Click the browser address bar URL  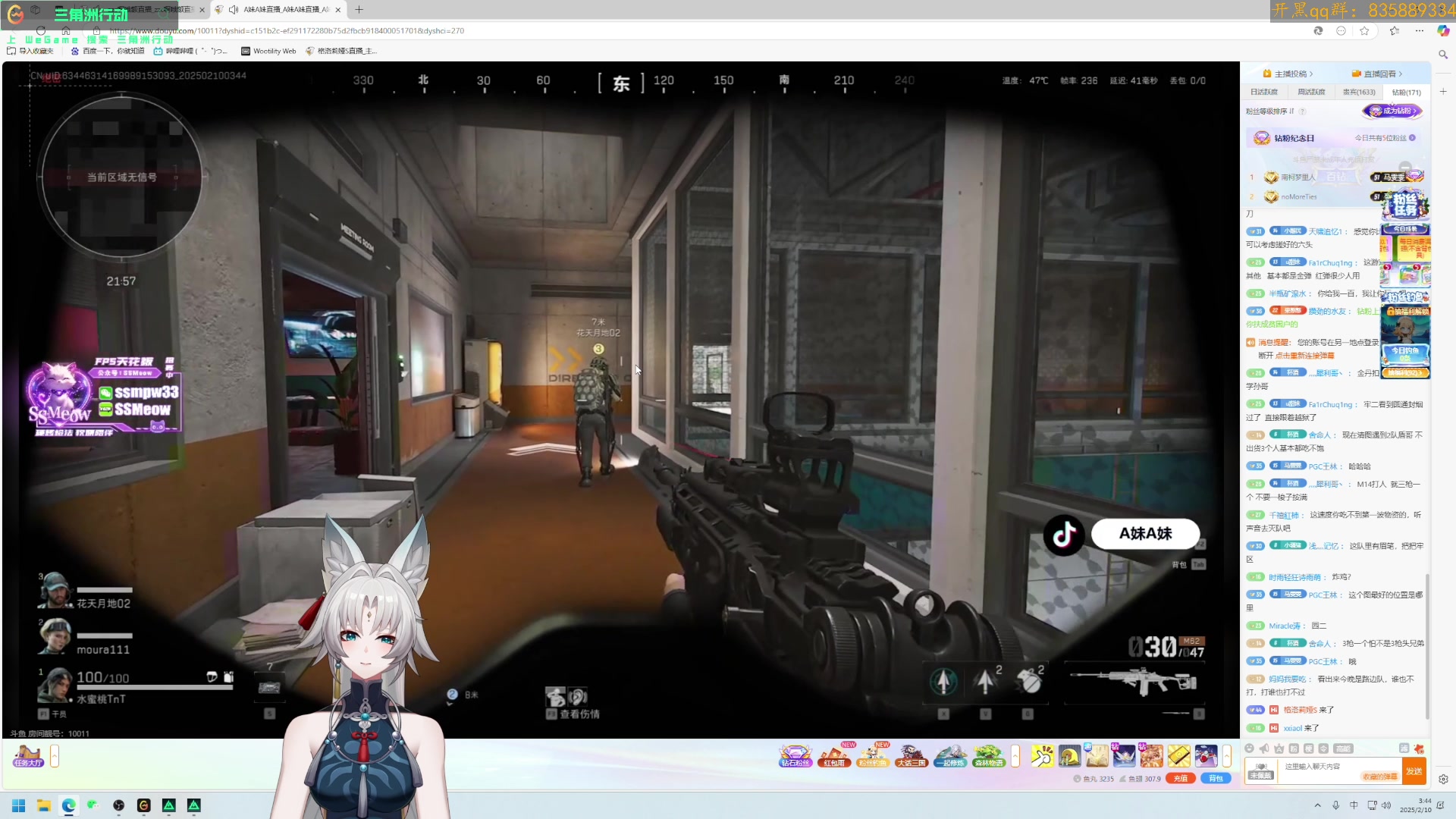click(x=287, y=31)
